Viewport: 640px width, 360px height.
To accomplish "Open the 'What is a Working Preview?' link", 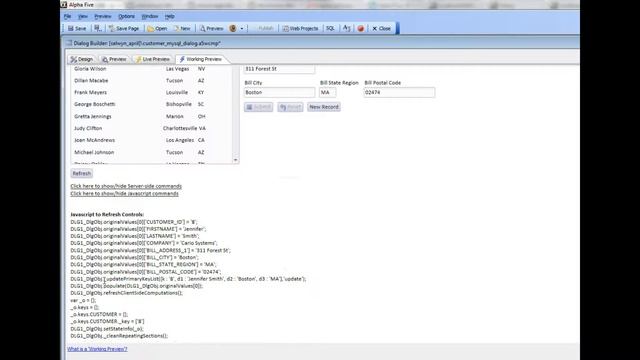I will tap(97, 349).
